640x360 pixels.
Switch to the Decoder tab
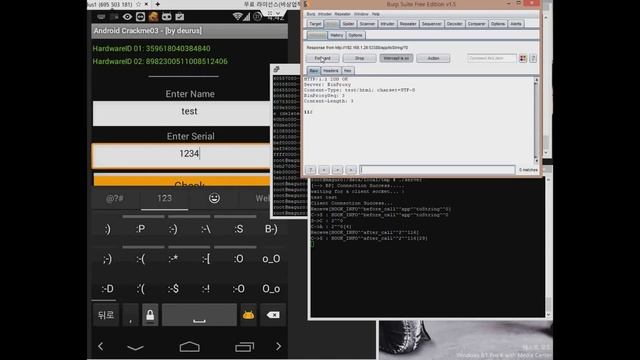pos(454,24)
